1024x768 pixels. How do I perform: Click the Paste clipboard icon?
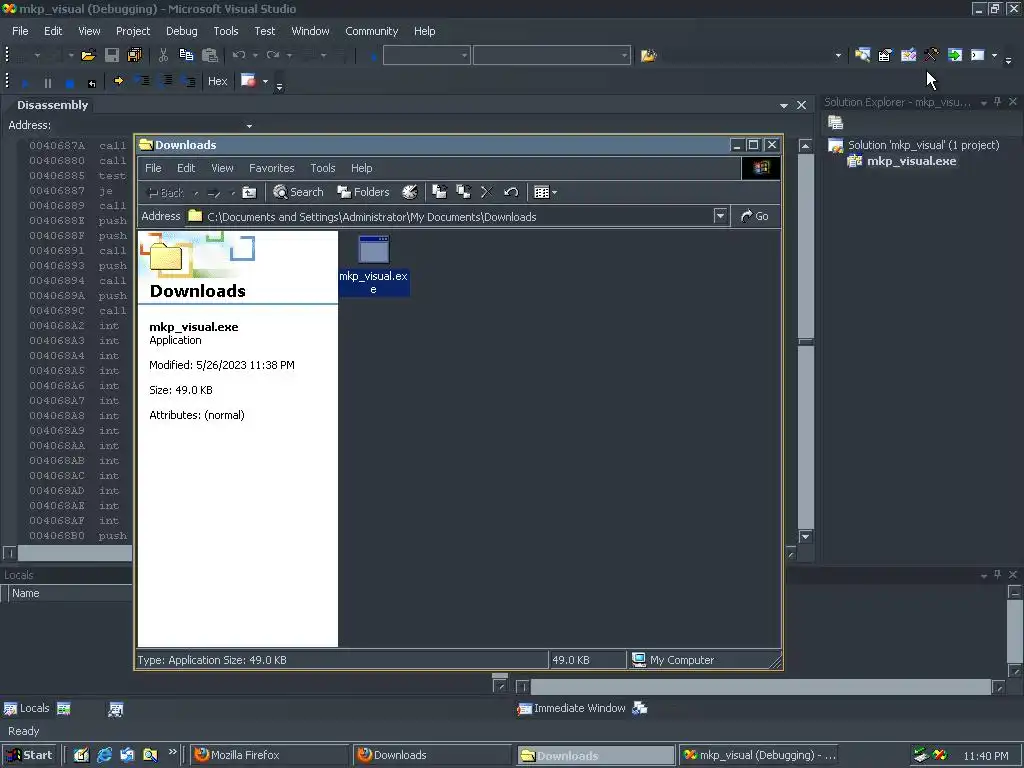coord(210,56)
